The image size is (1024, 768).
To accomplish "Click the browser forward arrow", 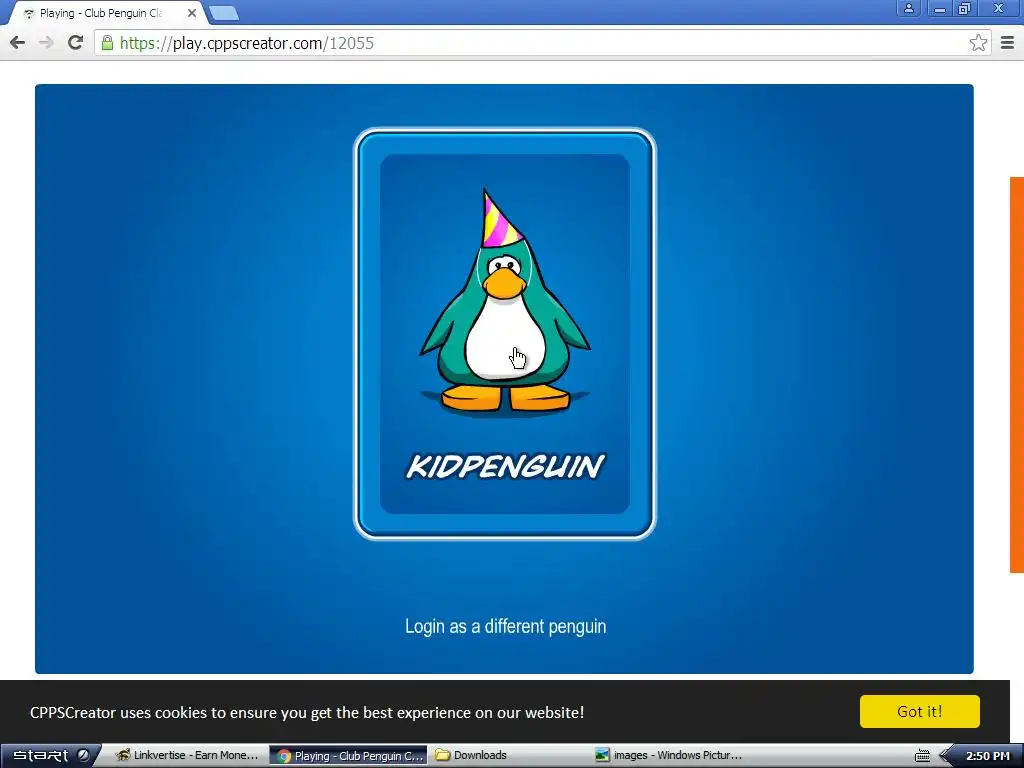I will tap(46, 43).
